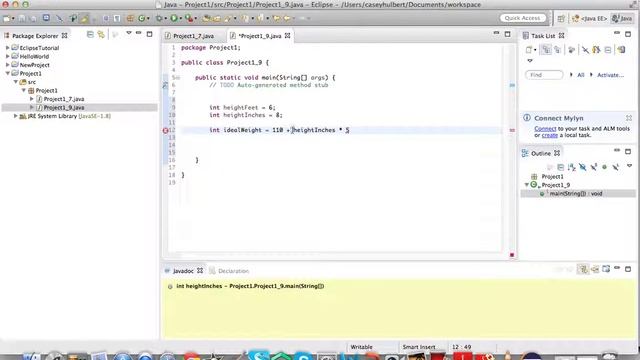Toggle Focus on Workweek in Task List

tap(571, 50)
